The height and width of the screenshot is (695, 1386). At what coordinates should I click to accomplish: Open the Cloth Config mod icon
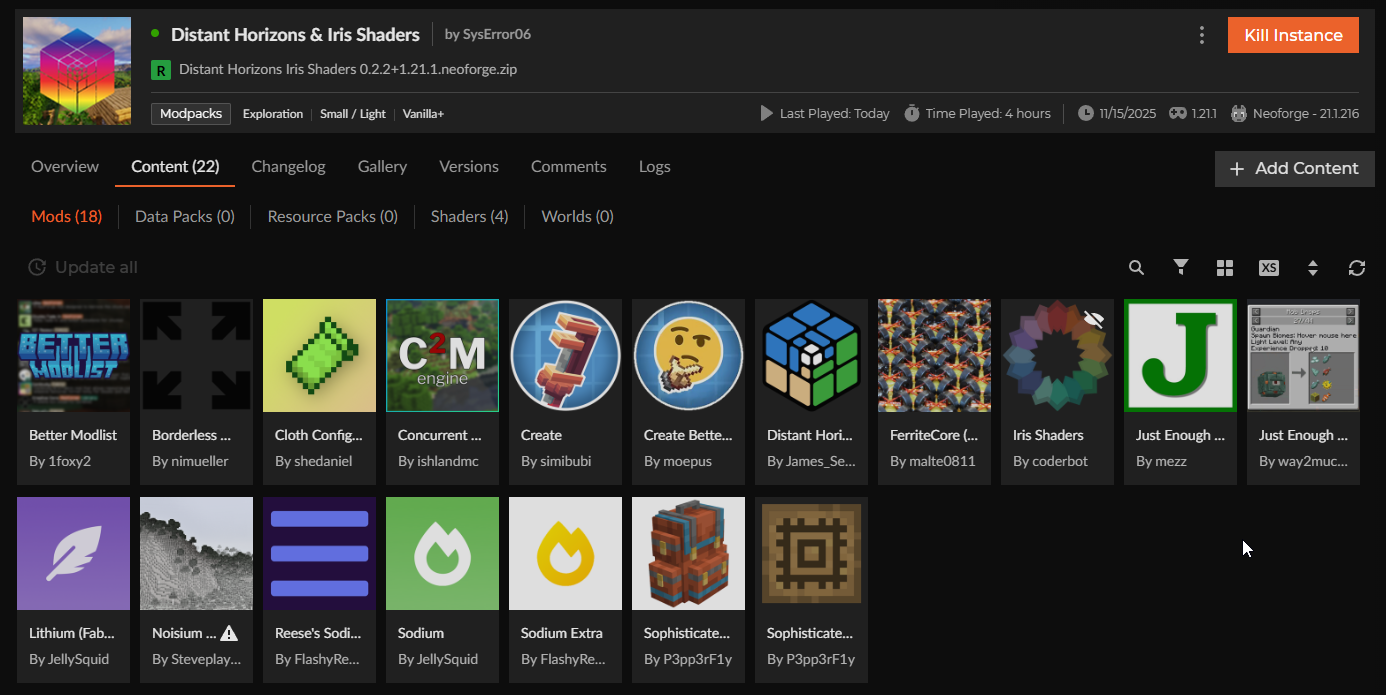[x=320, y=355]
